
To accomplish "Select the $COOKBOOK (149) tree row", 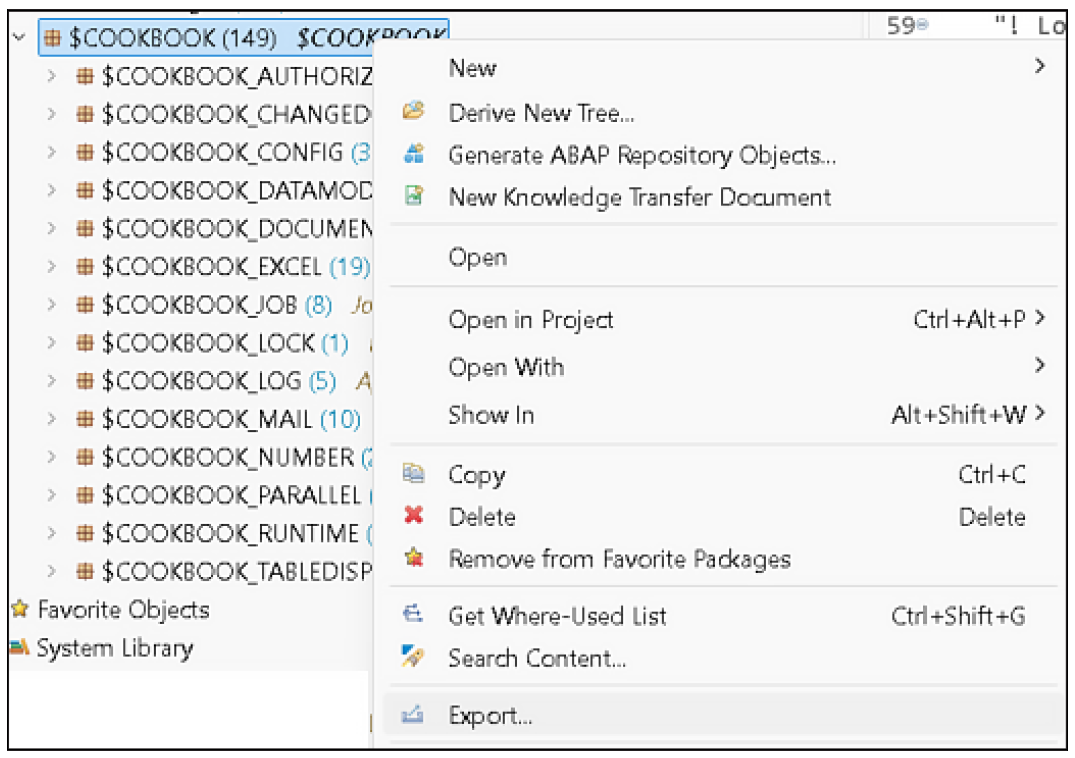I will click(243, 37).
